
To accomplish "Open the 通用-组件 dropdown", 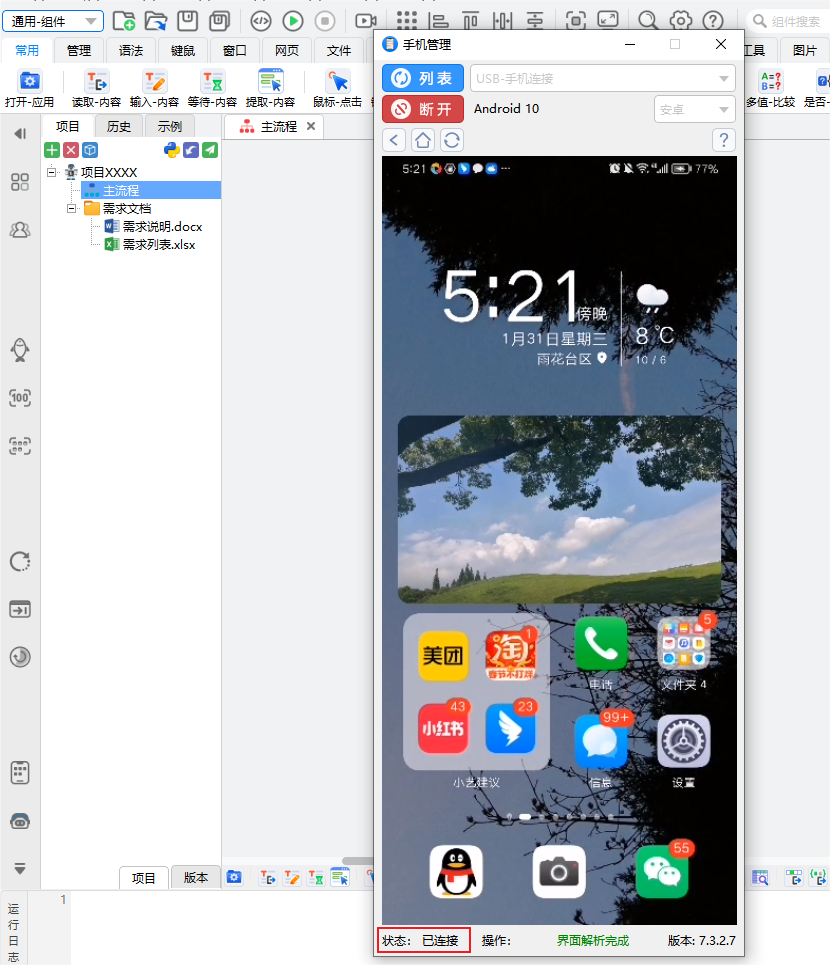I will [53, 21].
